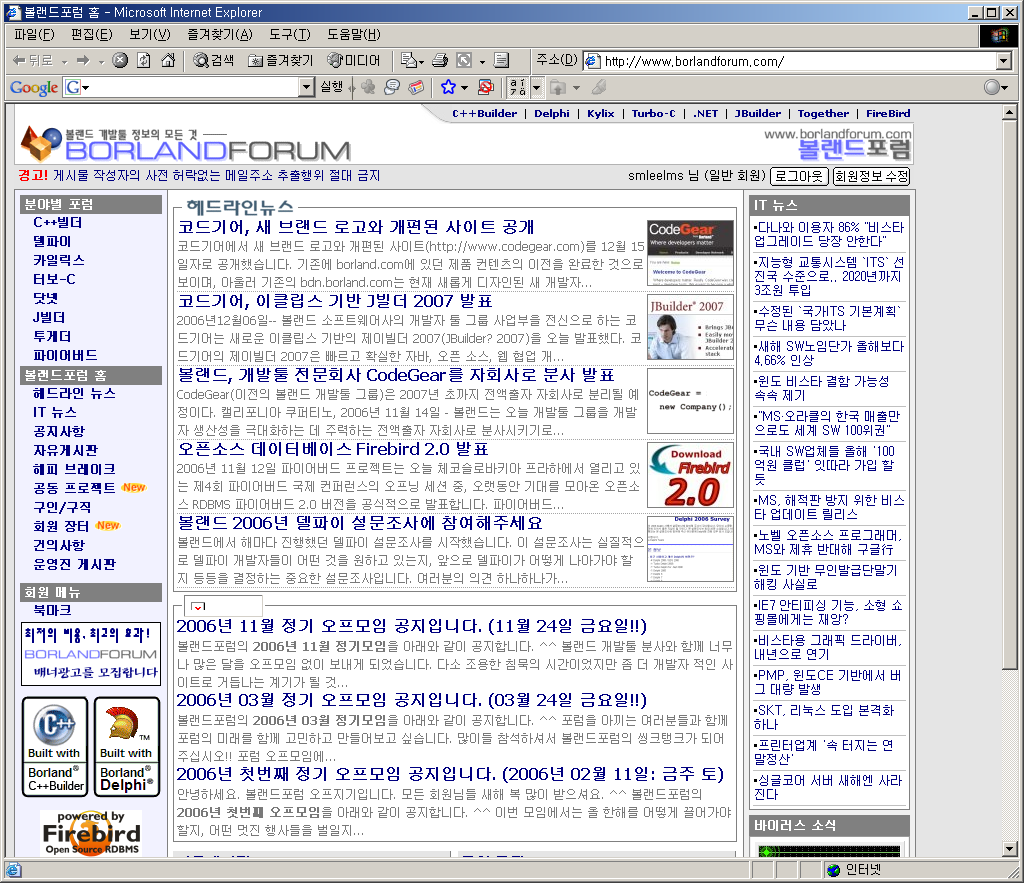Open the 즐겨찾기 (Favorites) toolbar button
This screenshot has width=1024, height=883.
pyautogui.click(x=281, y=61)
